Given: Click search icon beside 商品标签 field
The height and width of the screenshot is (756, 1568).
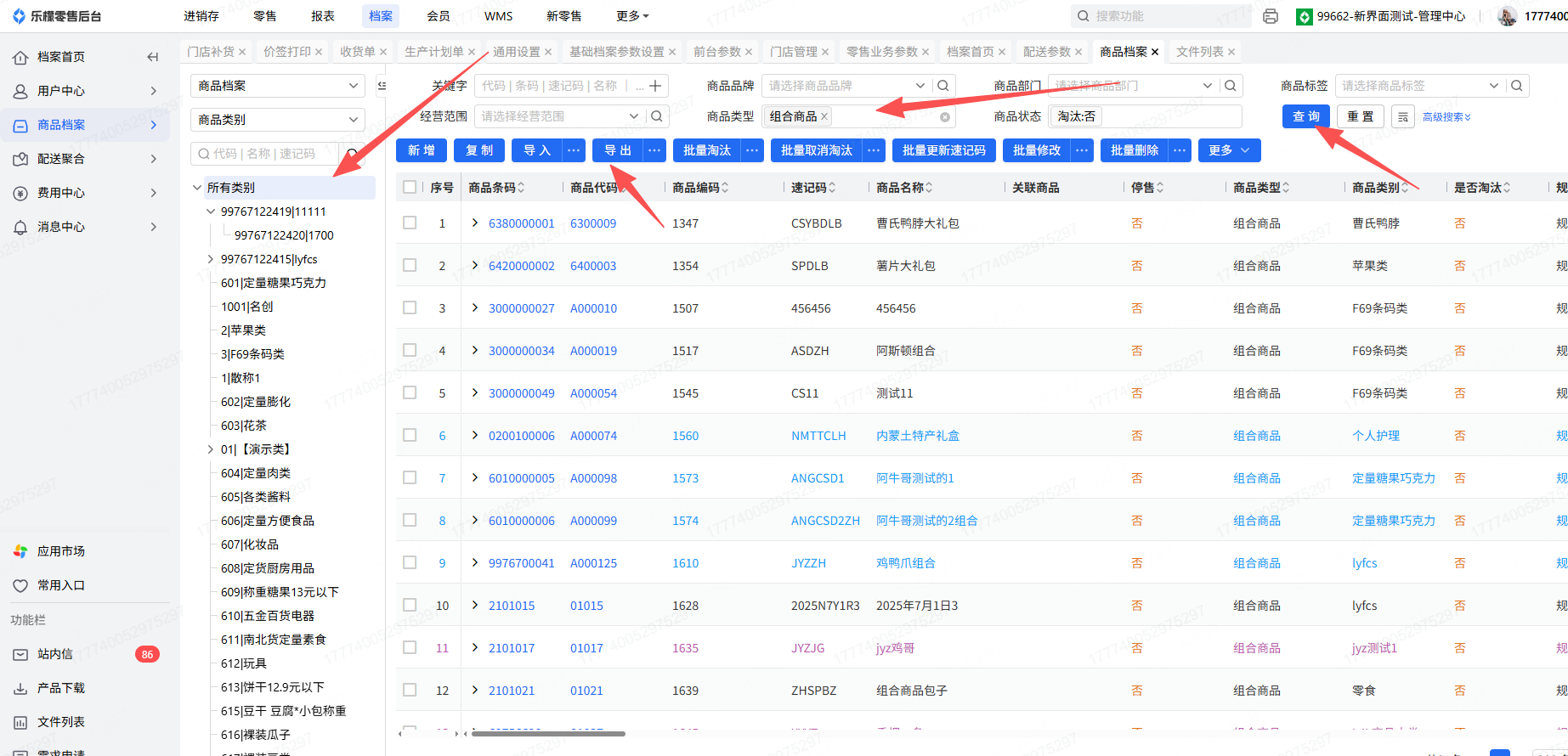Looking at the screenshot, I should [1516, 86].
